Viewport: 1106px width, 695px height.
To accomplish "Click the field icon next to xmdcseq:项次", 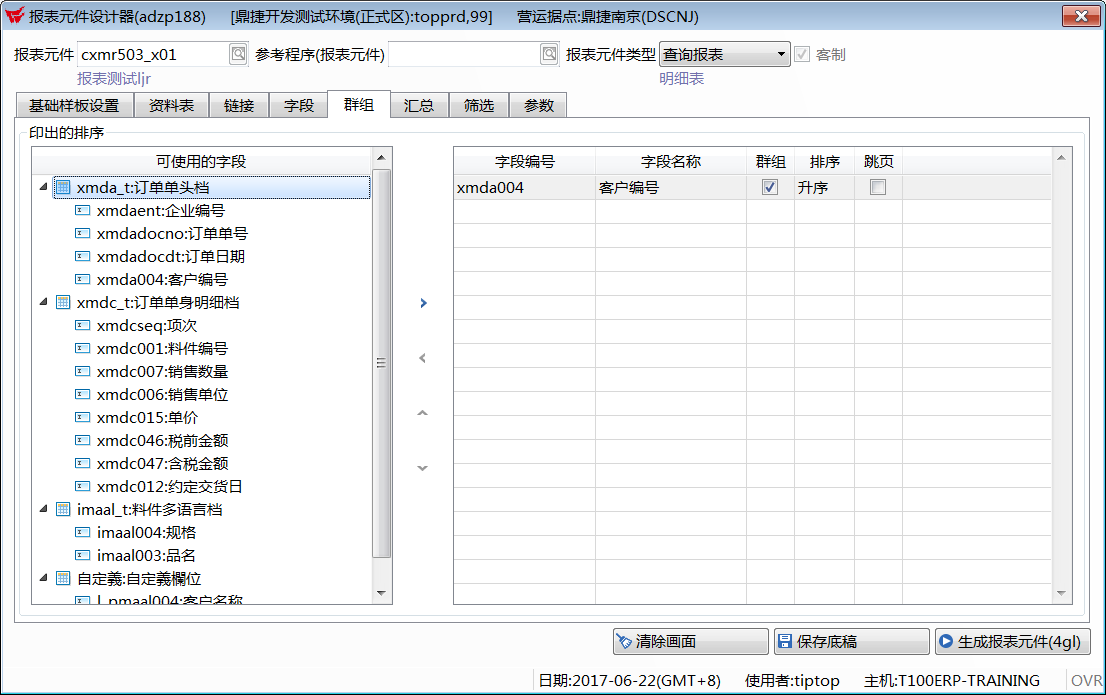I will pyautogui.click(x=83, y=325).
